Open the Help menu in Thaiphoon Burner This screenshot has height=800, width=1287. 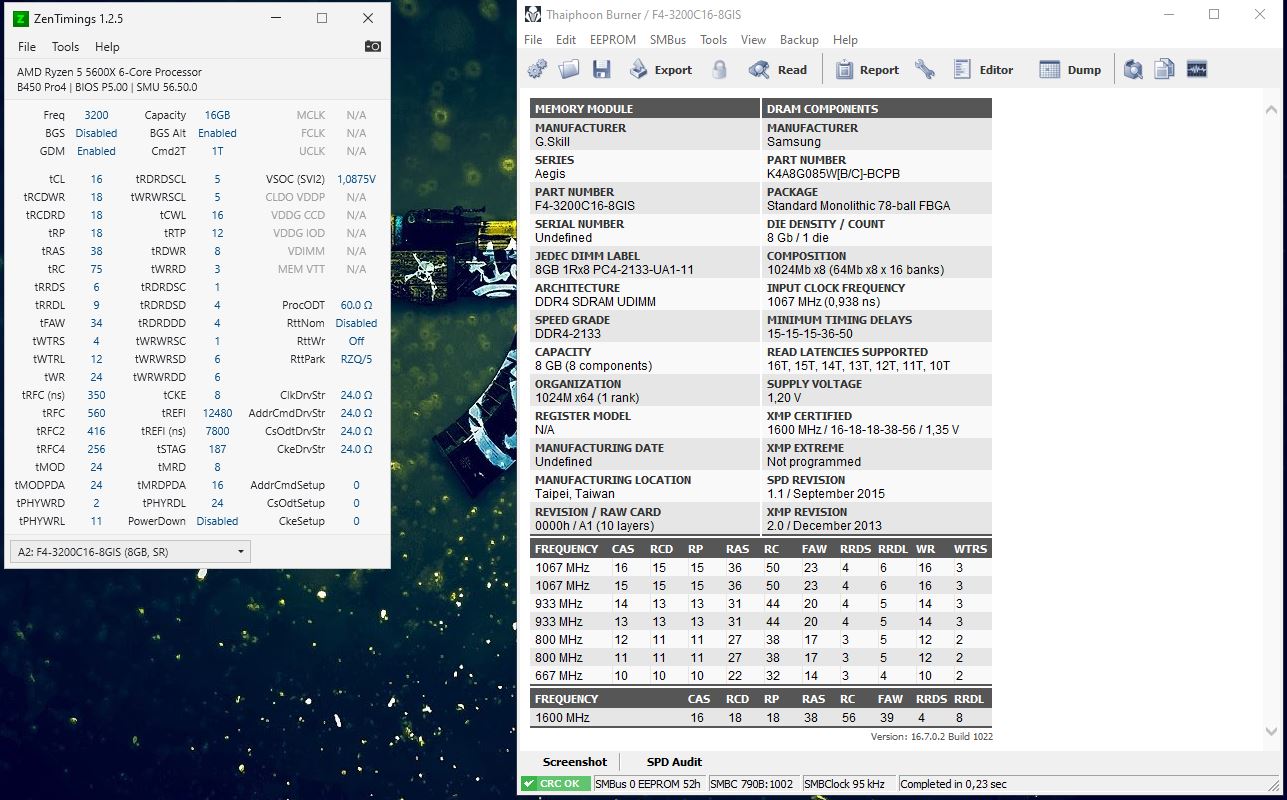pyautogui.click(x=845, y=40)
